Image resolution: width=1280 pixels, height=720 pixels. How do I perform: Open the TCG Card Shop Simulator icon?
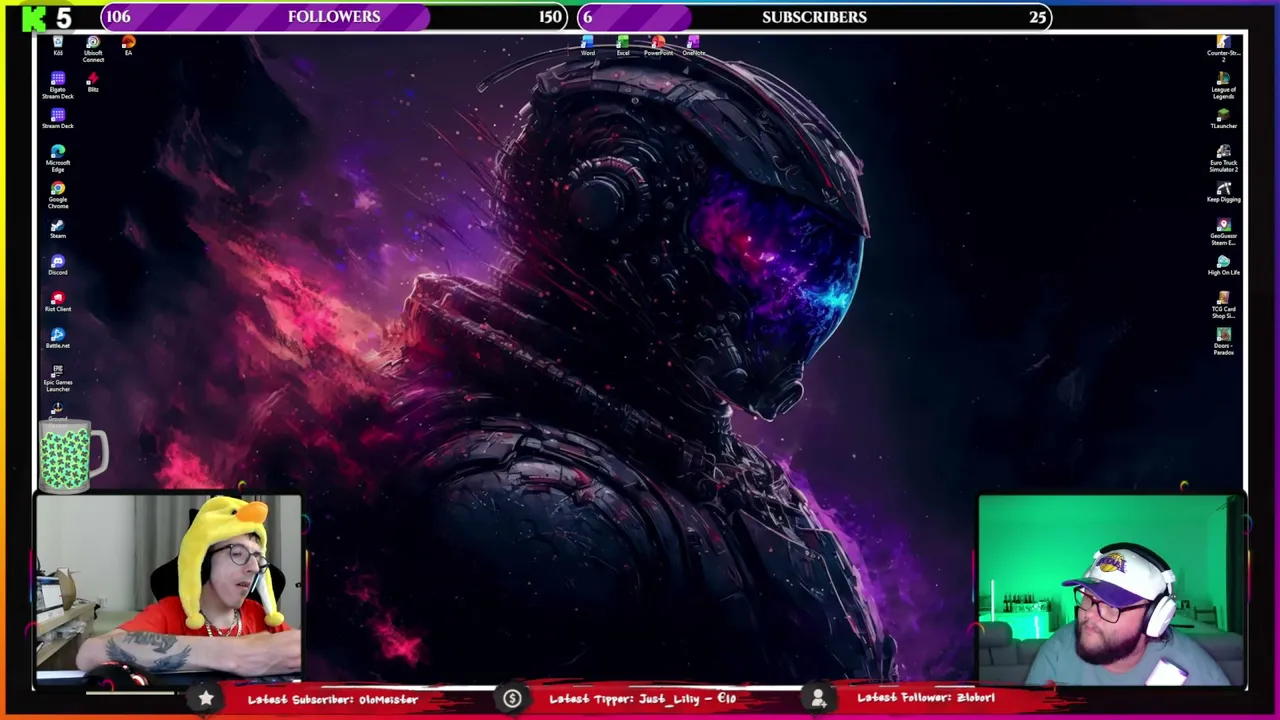tap(1223, 305)
